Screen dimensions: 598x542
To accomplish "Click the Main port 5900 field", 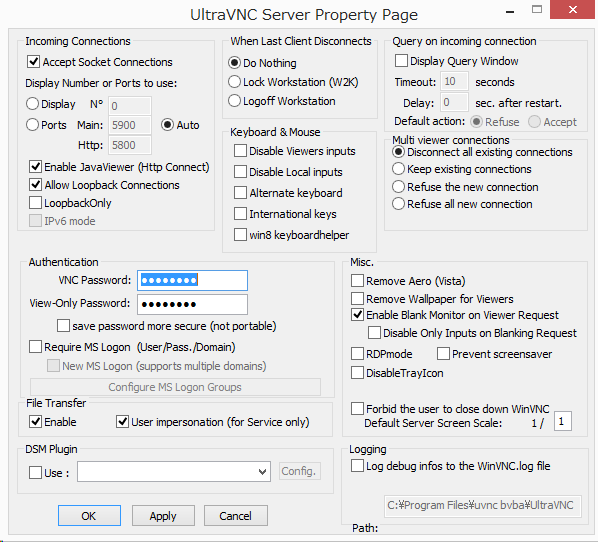I will [130, 125].
